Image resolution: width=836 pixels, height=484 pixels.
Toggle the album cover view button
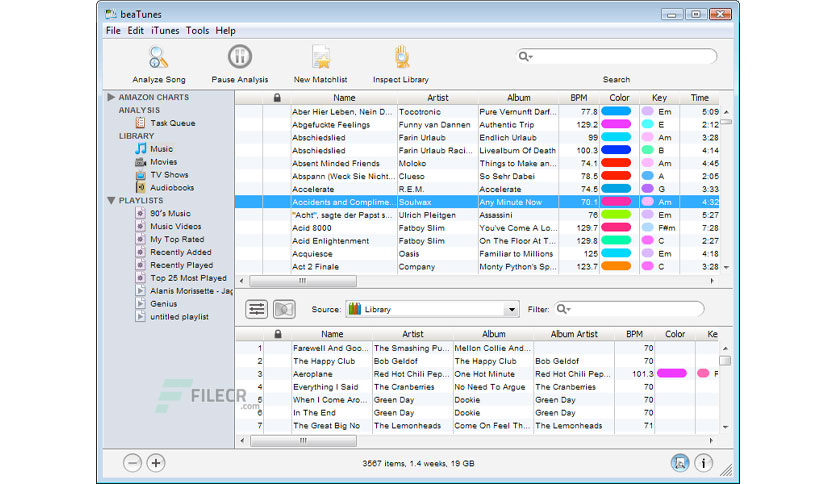click(284, 309)
